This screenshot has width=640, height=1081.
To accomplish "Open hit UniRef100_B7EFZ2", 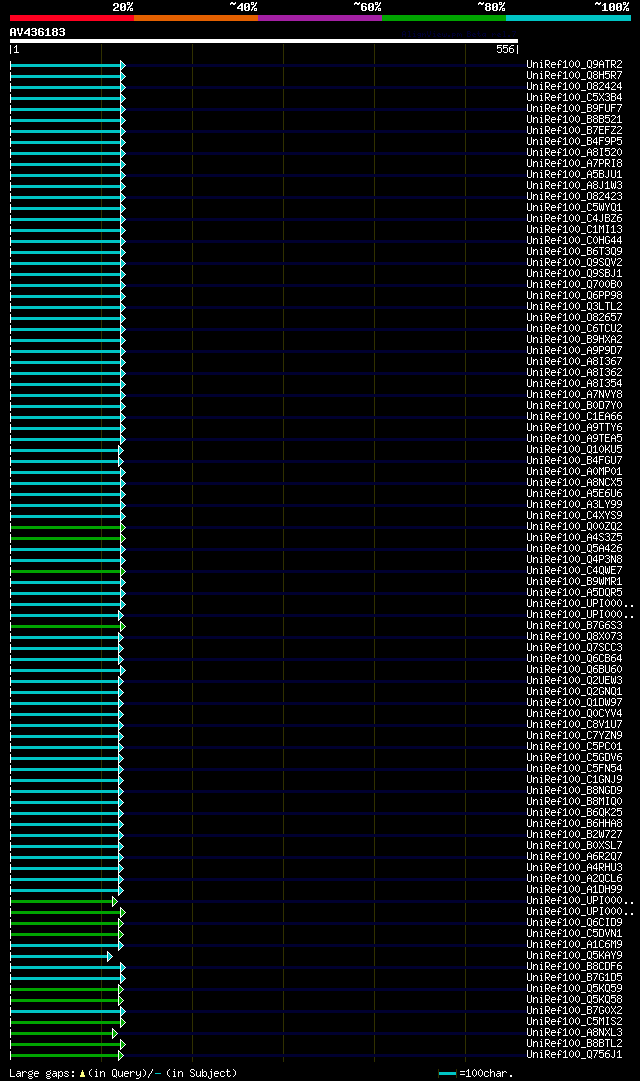I will point(574,131).
